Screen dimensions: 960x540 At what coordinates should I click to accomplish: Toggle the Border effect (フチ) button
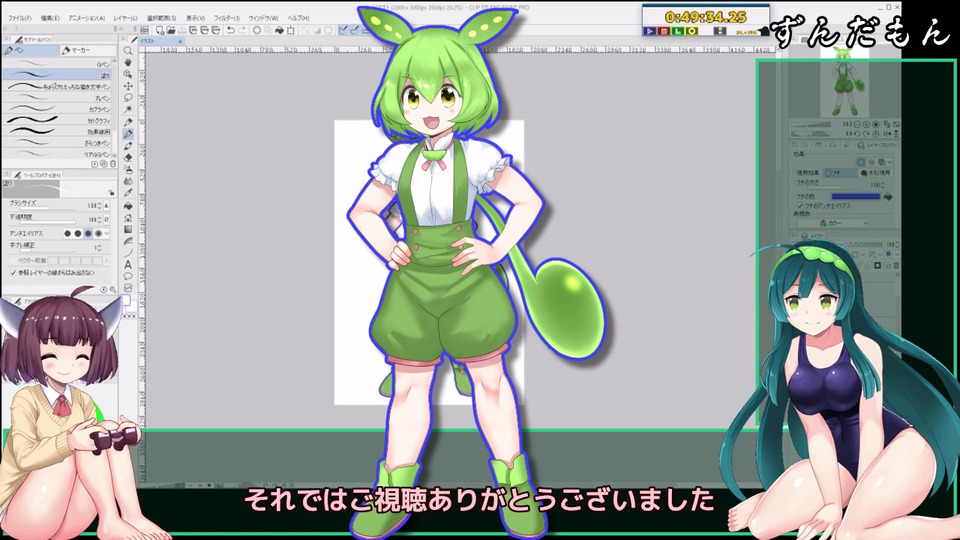[x=839, y=173]
